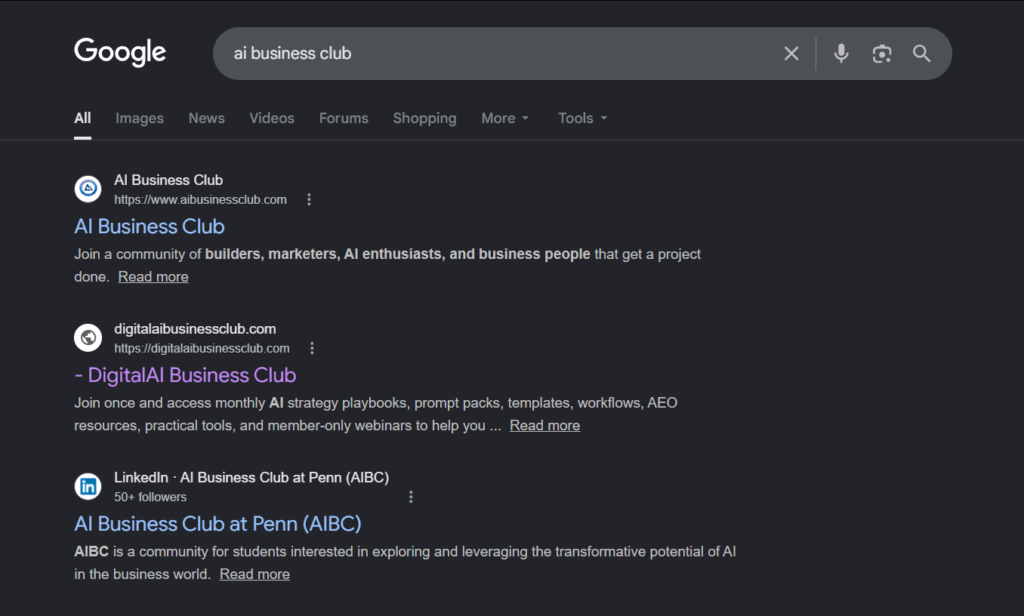
Task: Click Read more under AIBC Penn snippet
Action: pyautogui.click(x=255, y=574)
